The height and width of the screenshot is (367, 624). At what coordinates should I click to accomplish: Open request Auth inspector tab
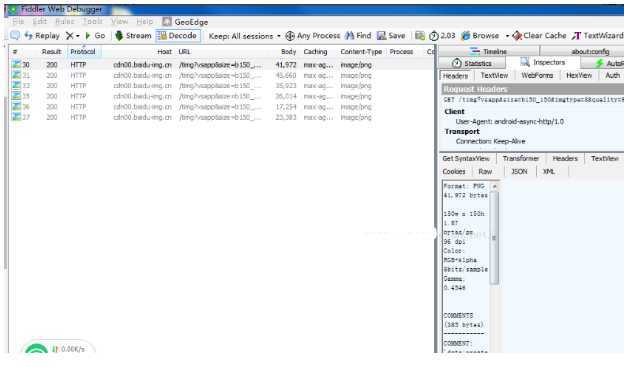(612, 76)
